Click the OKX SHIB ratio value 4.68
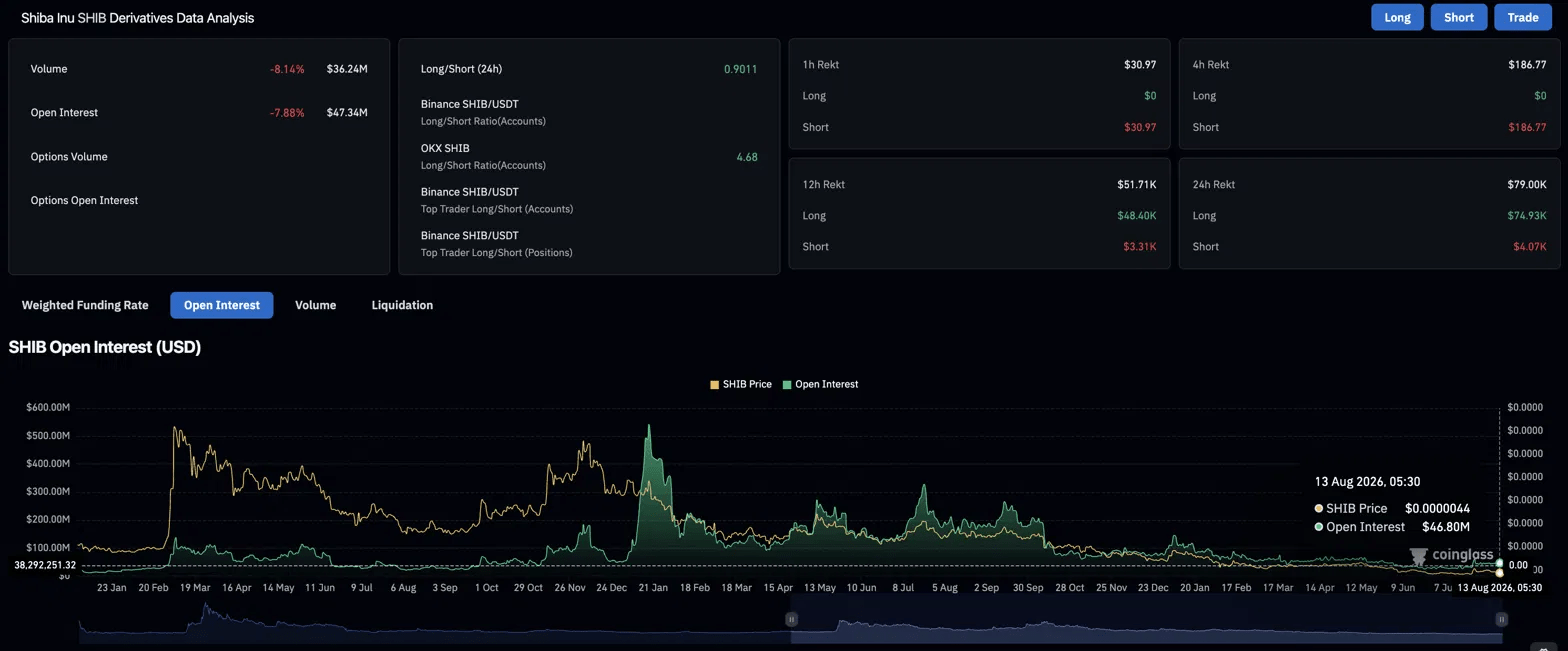Screen dimensions: 1568x651 (x=747, y=157)
